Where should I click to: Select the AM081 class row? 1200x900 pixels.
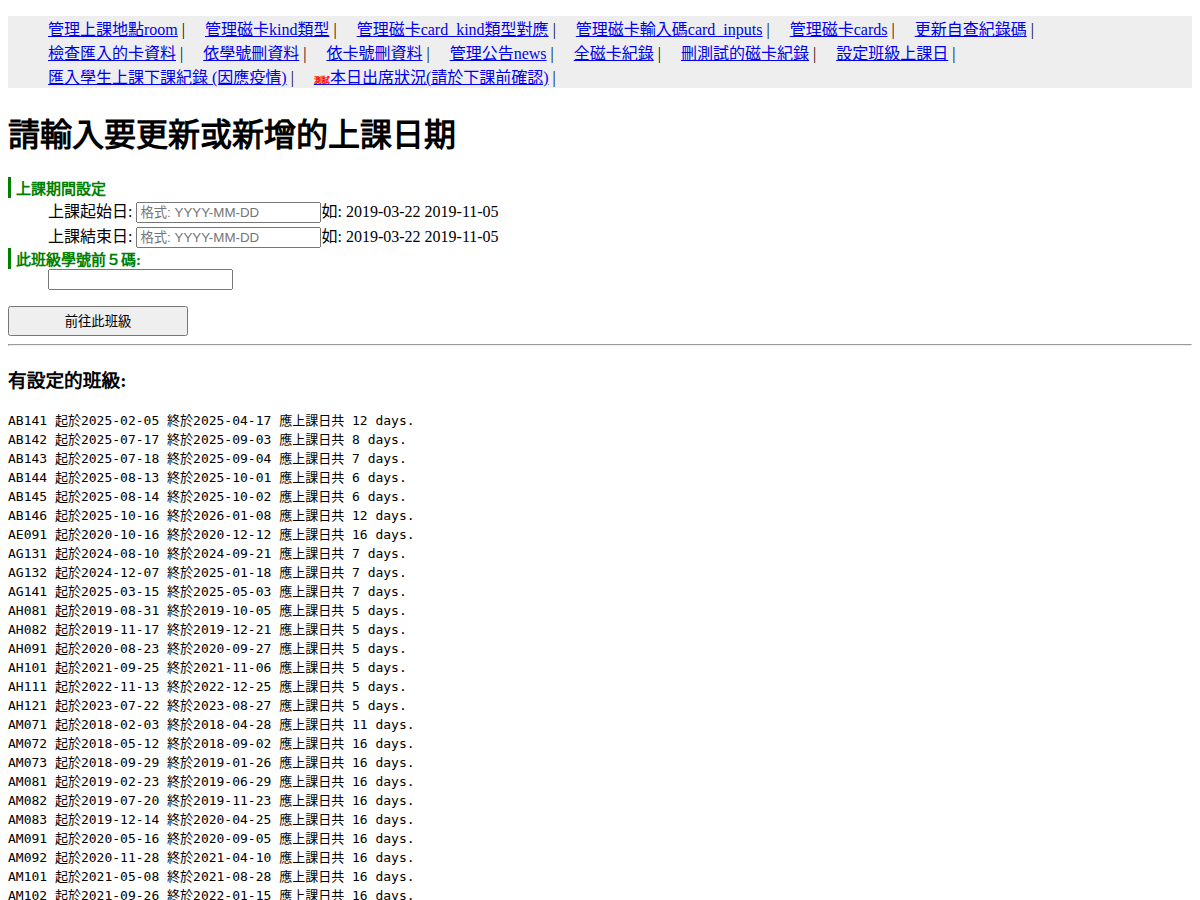[x=211, y=782]
